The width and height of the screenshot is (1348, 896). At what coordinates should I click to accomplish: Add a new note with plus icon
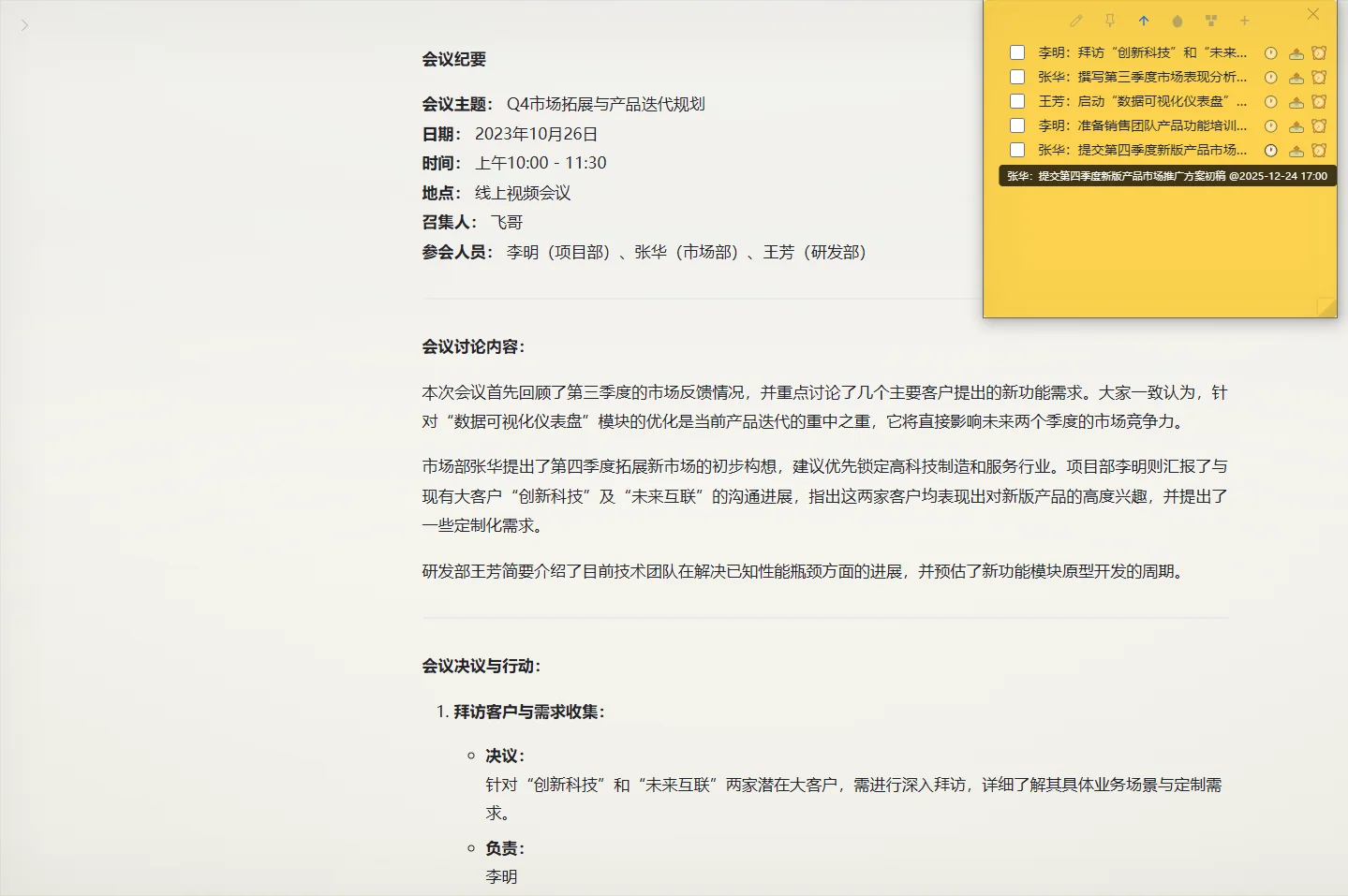pos(1245,21)
